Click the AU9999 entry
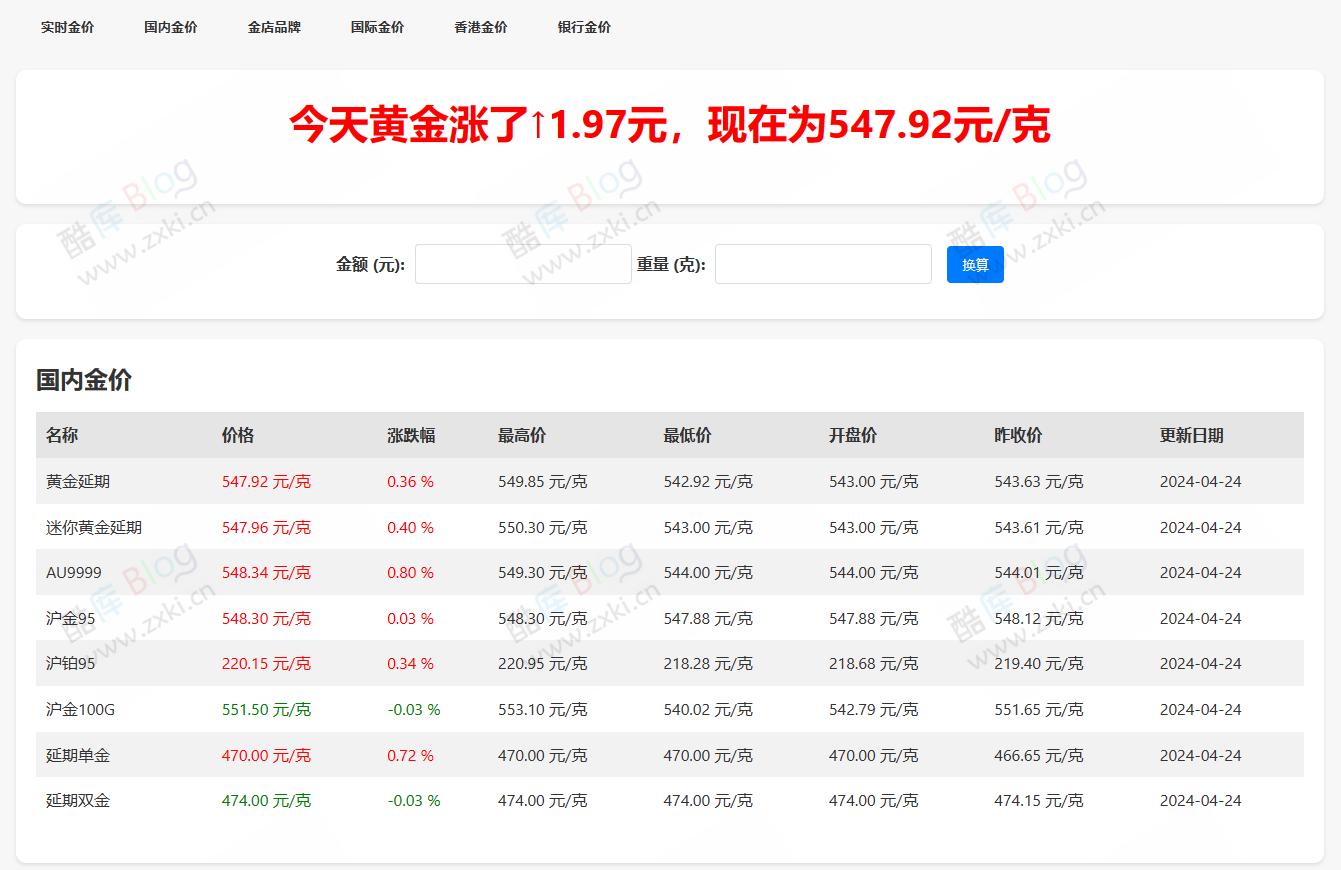Viewport: 1341px width, 870px height. click(x=71, y=573)
